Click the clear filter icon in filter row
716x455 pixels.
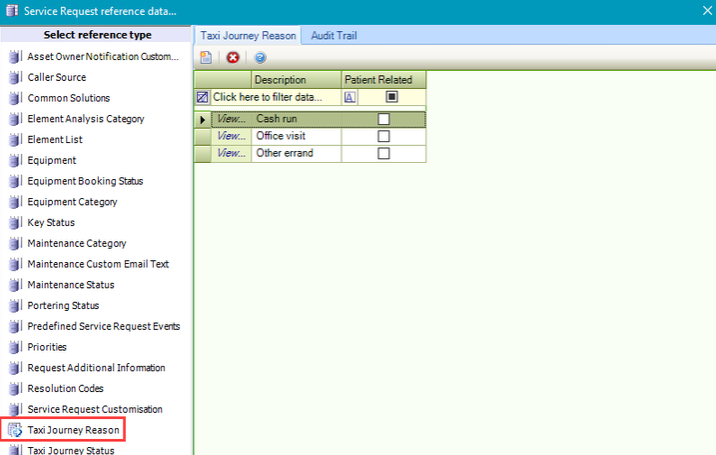[202, 98]
